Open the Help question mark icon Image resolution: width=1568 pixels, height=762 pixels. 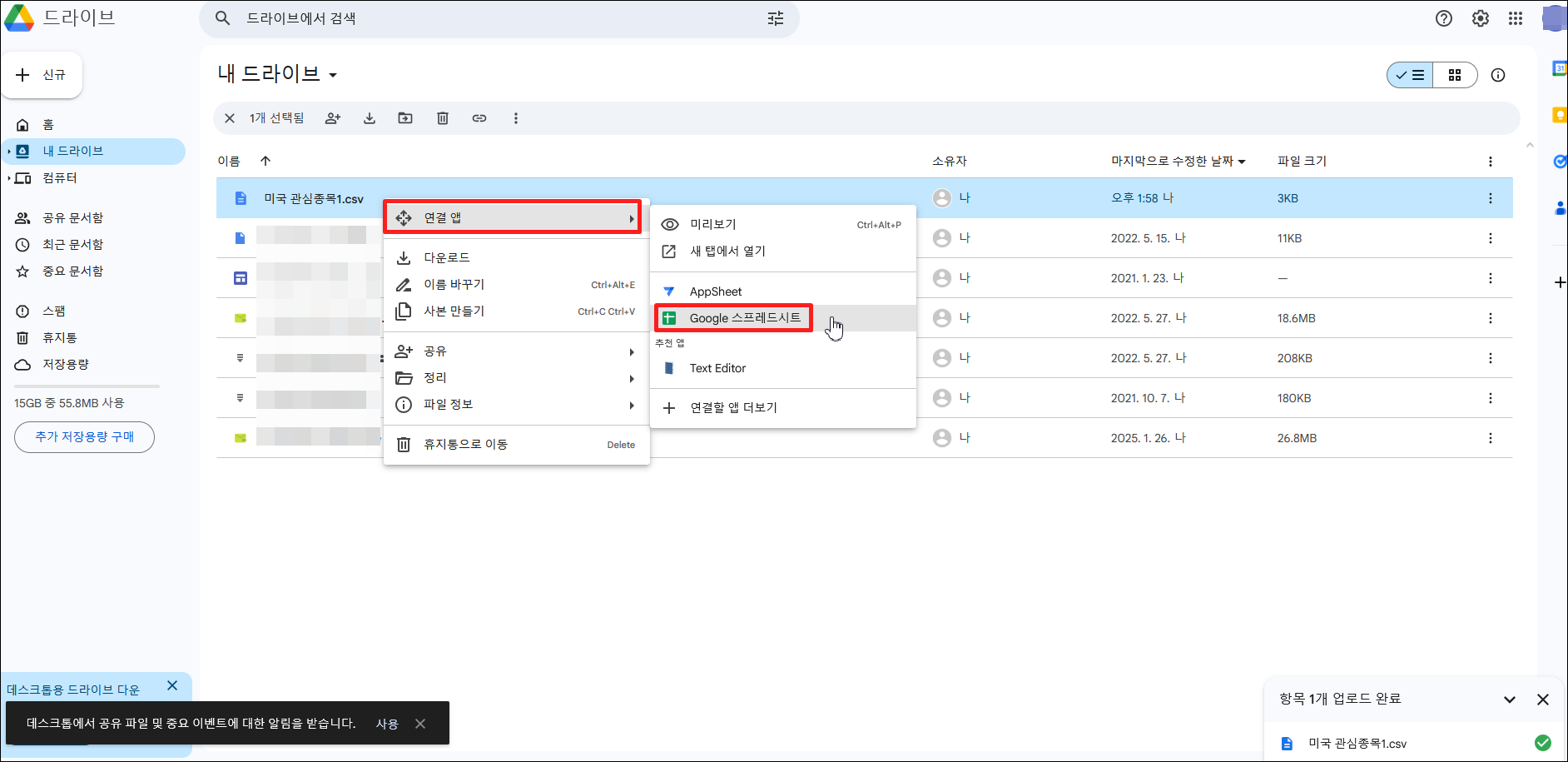[1444, 18]
